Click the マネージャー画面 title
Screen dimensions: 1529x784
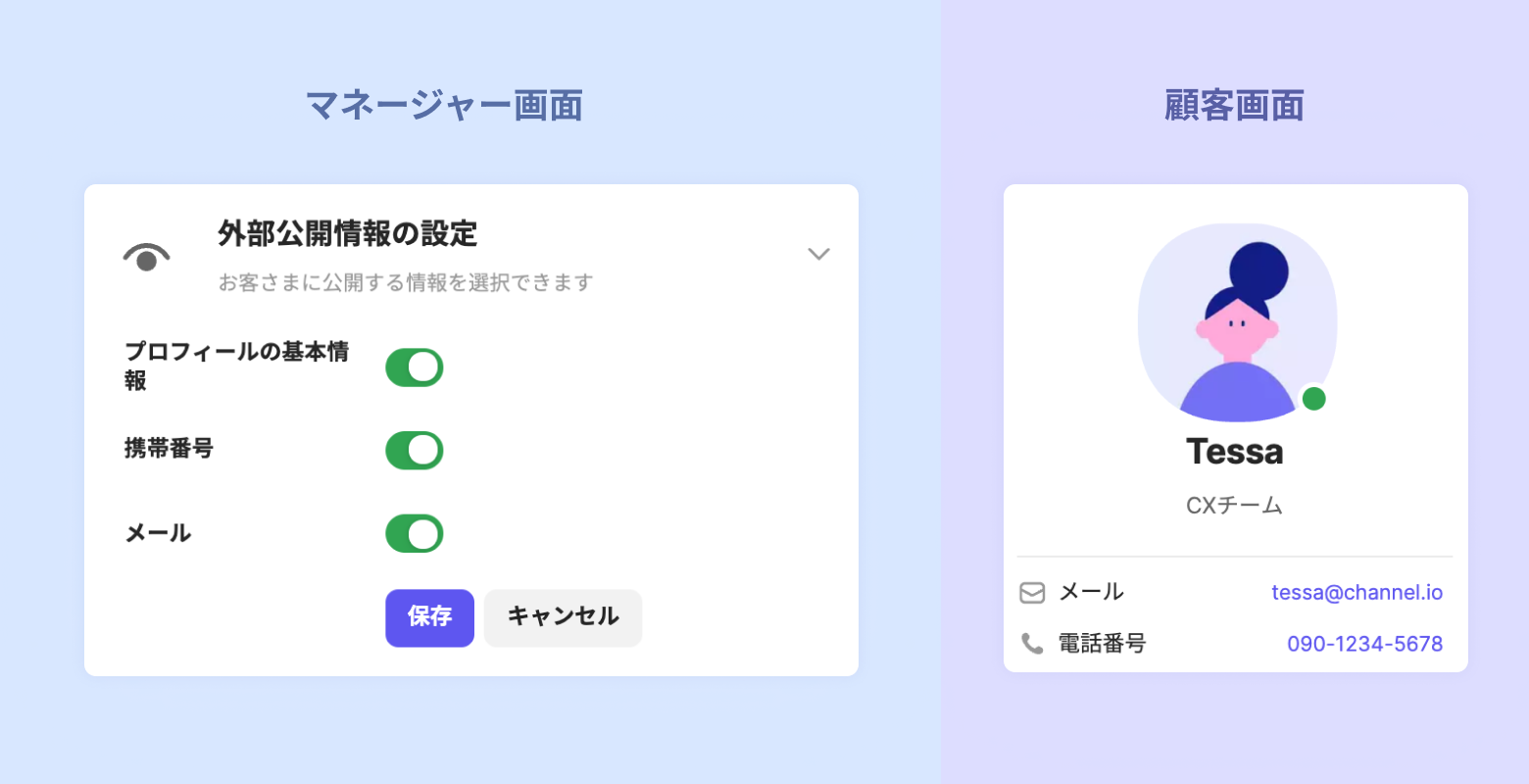tap(445, 105)
